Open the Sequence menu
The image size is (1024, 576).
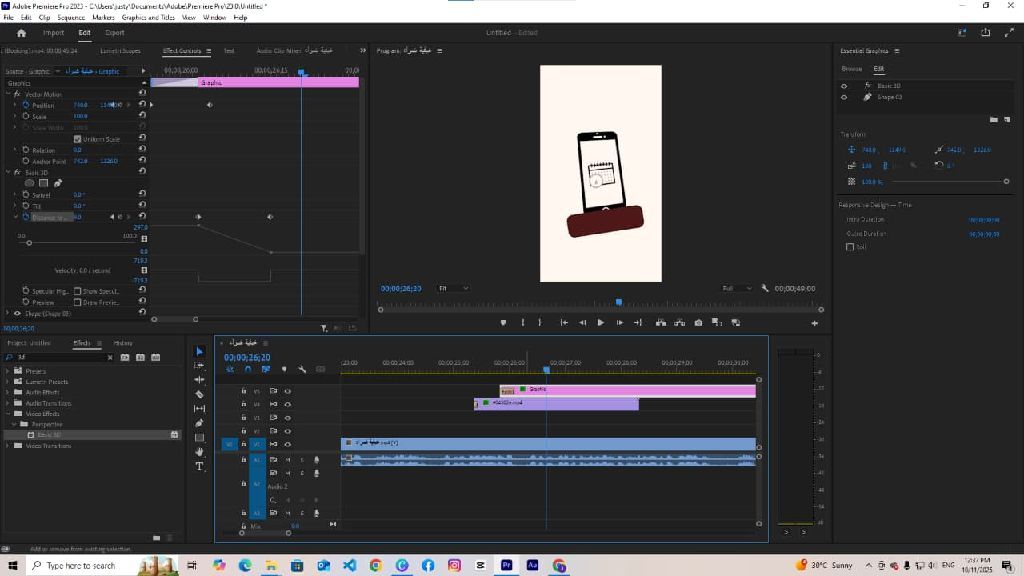(x=71, y=17)
